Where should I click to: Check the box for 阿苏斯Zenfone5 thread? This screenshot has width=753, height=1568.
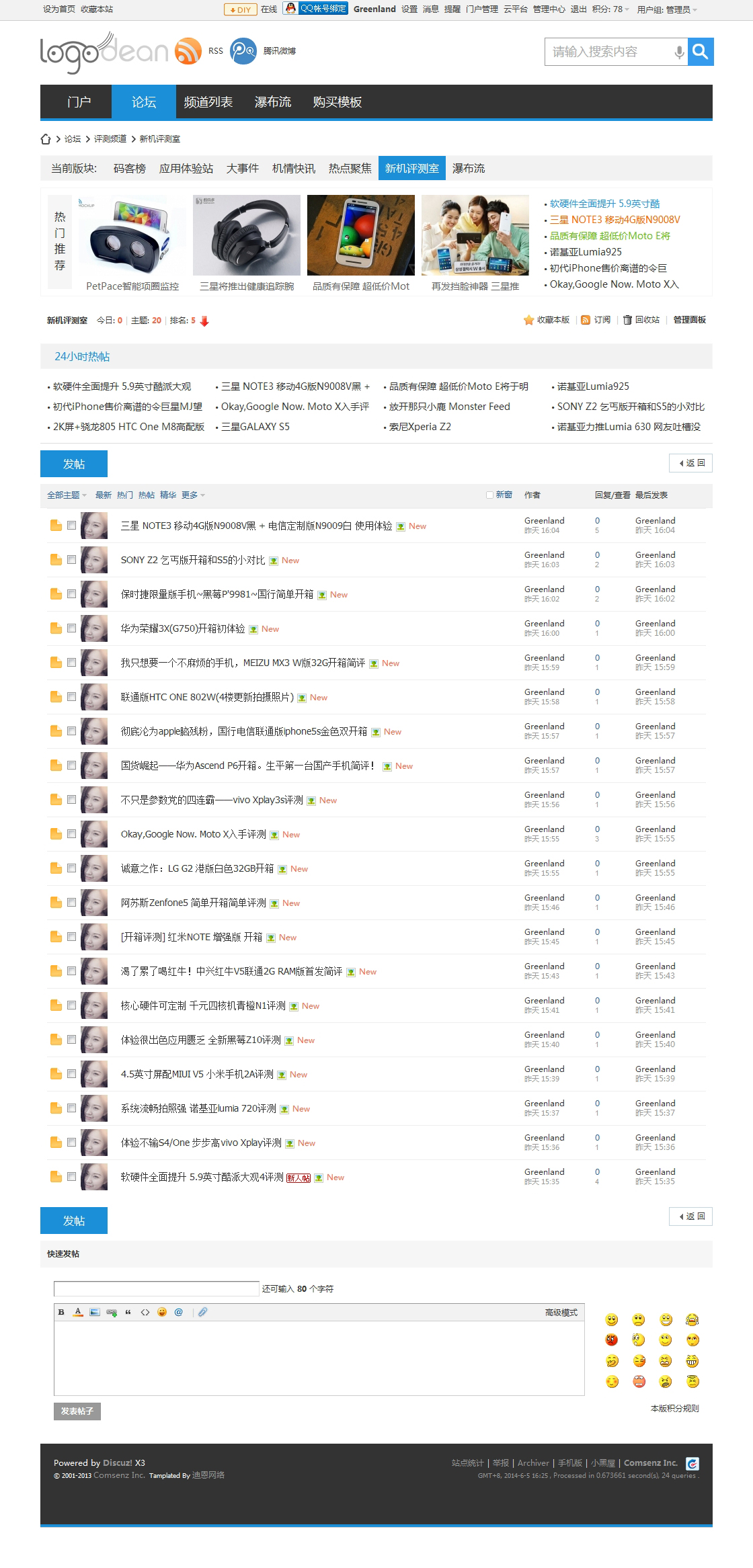pyautogui.click(x=71, y=902)
